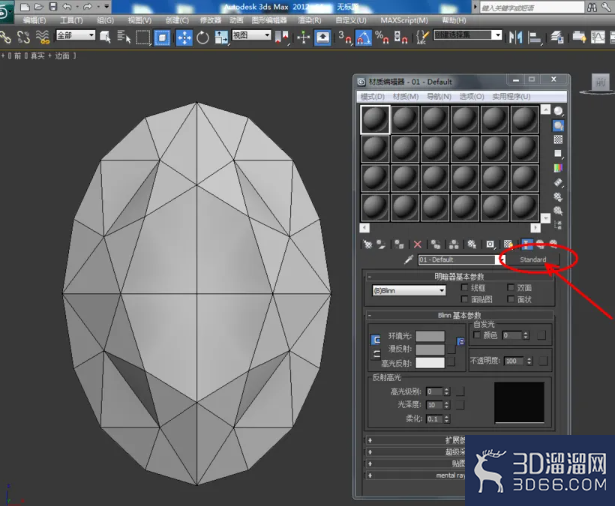Viewport: 615px width, 506px height.
Task: Open the (B)Blinn shader type dropdown
Action: (409, 291)
